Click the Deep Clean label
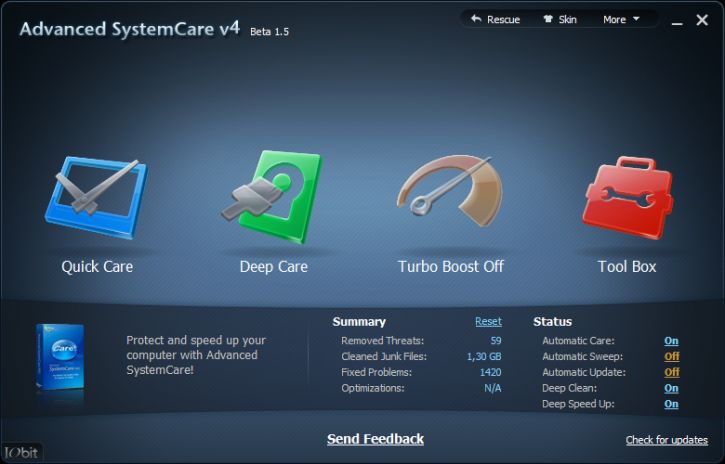 point(570,388)
